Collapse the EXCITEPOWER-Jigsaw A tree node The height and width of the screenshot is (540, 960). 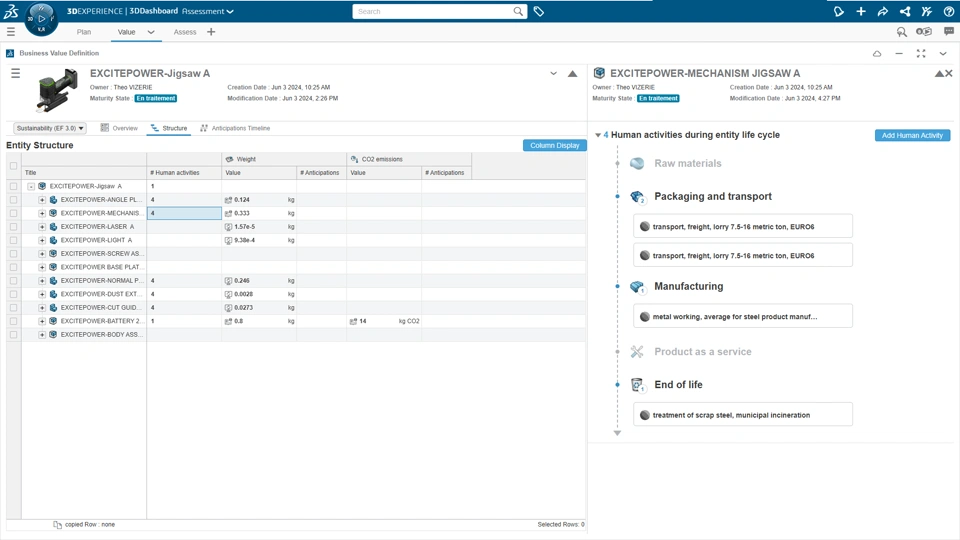click(x=31, y=186)
